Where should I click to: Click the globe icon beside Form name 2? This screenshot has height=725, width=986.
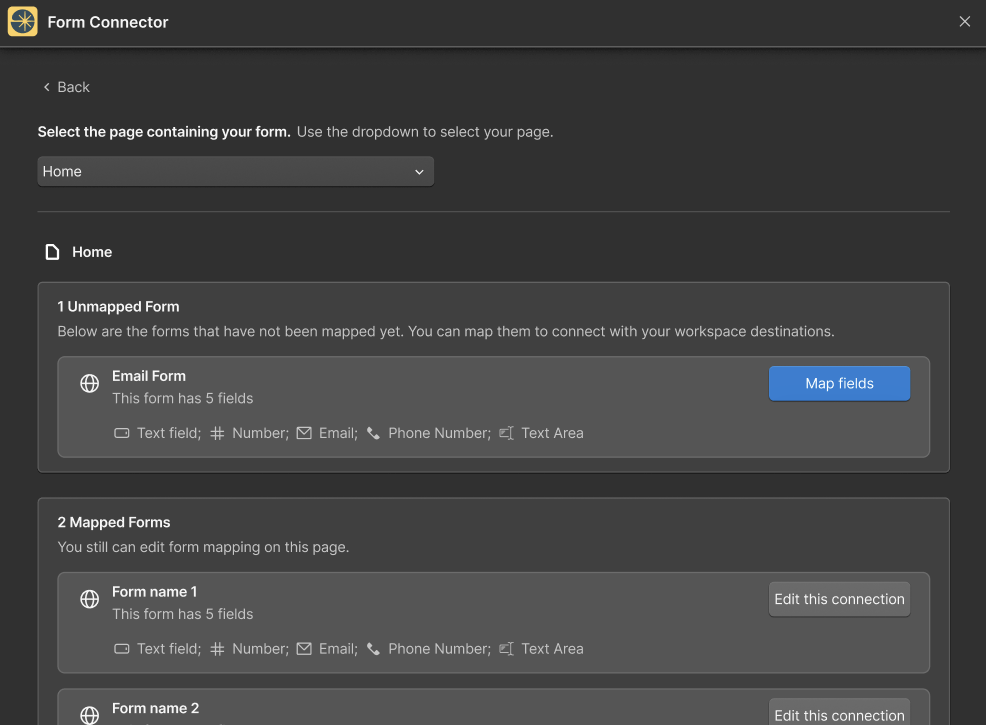[x=90, y=714]
